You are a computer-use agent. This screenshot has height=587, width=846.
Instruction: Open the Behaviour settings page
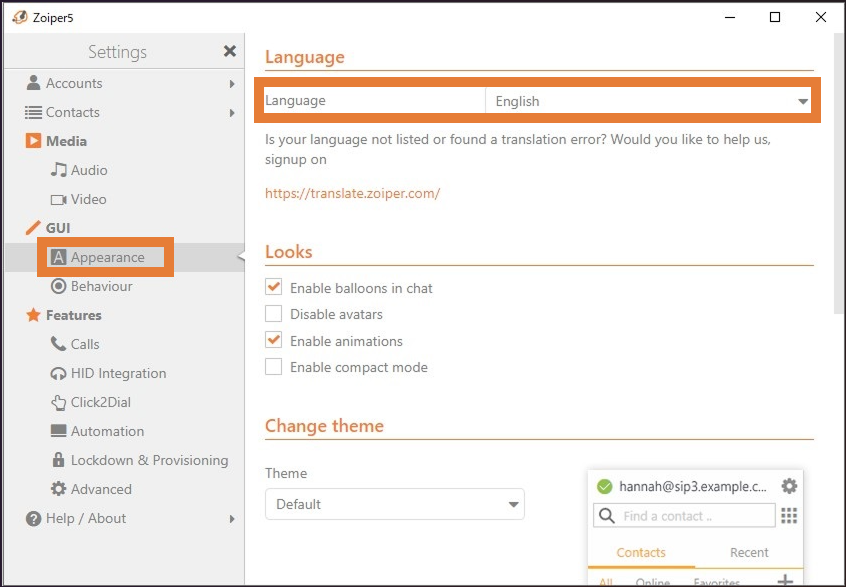(x=101, y=286)
